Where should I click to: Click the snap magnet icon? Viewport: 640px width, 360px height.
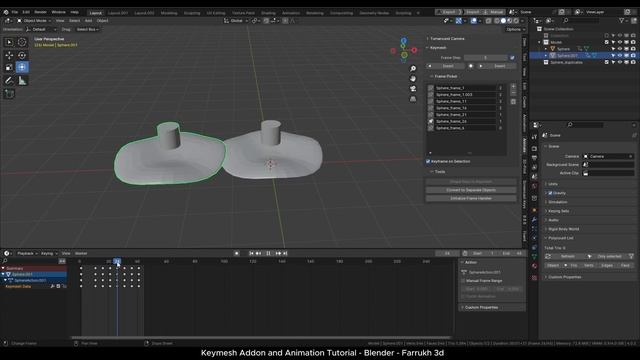click(x=266, y=20)
